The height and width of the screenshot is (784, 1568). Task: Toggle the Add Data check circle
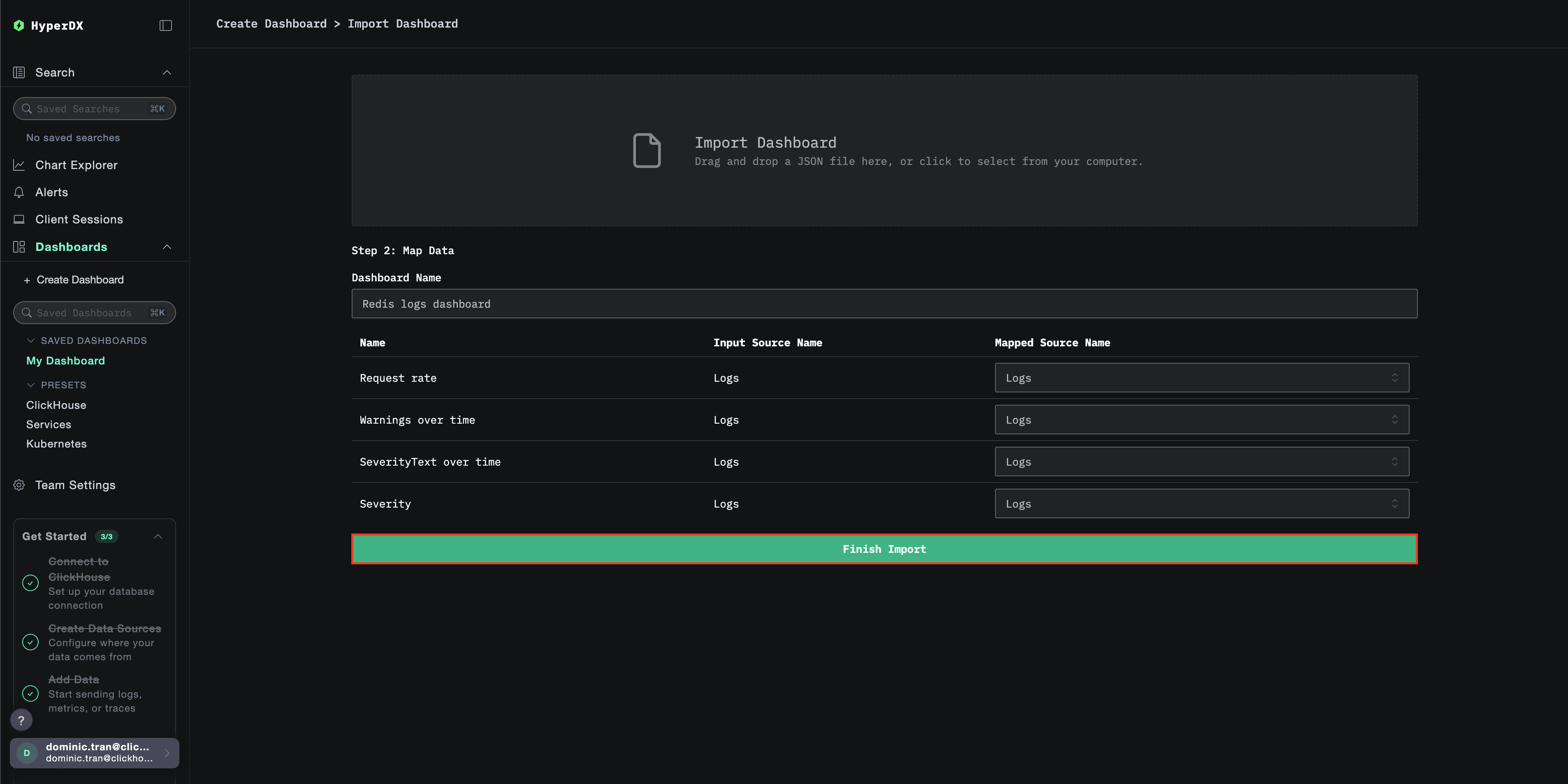[30, 694]
